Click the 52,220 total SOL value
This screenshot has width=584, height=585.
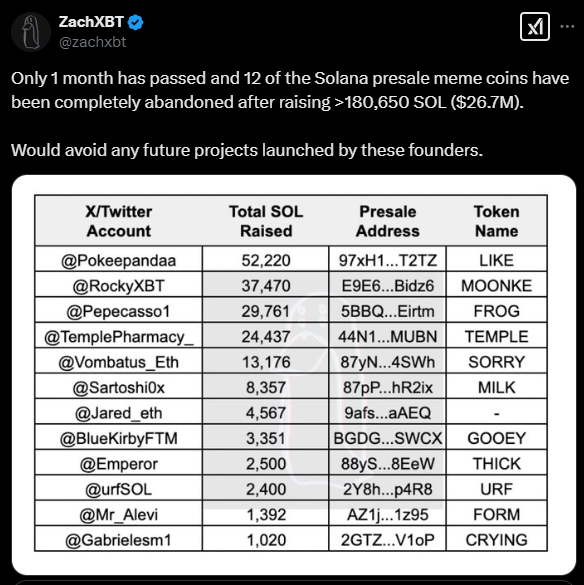[266, 260]
